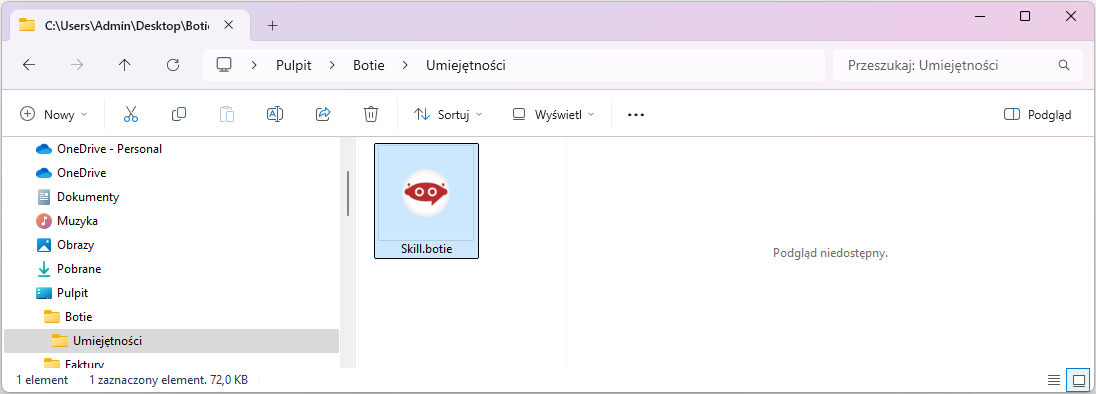Expand chevron before Pulpit in address bar

[x=255, y=65]
